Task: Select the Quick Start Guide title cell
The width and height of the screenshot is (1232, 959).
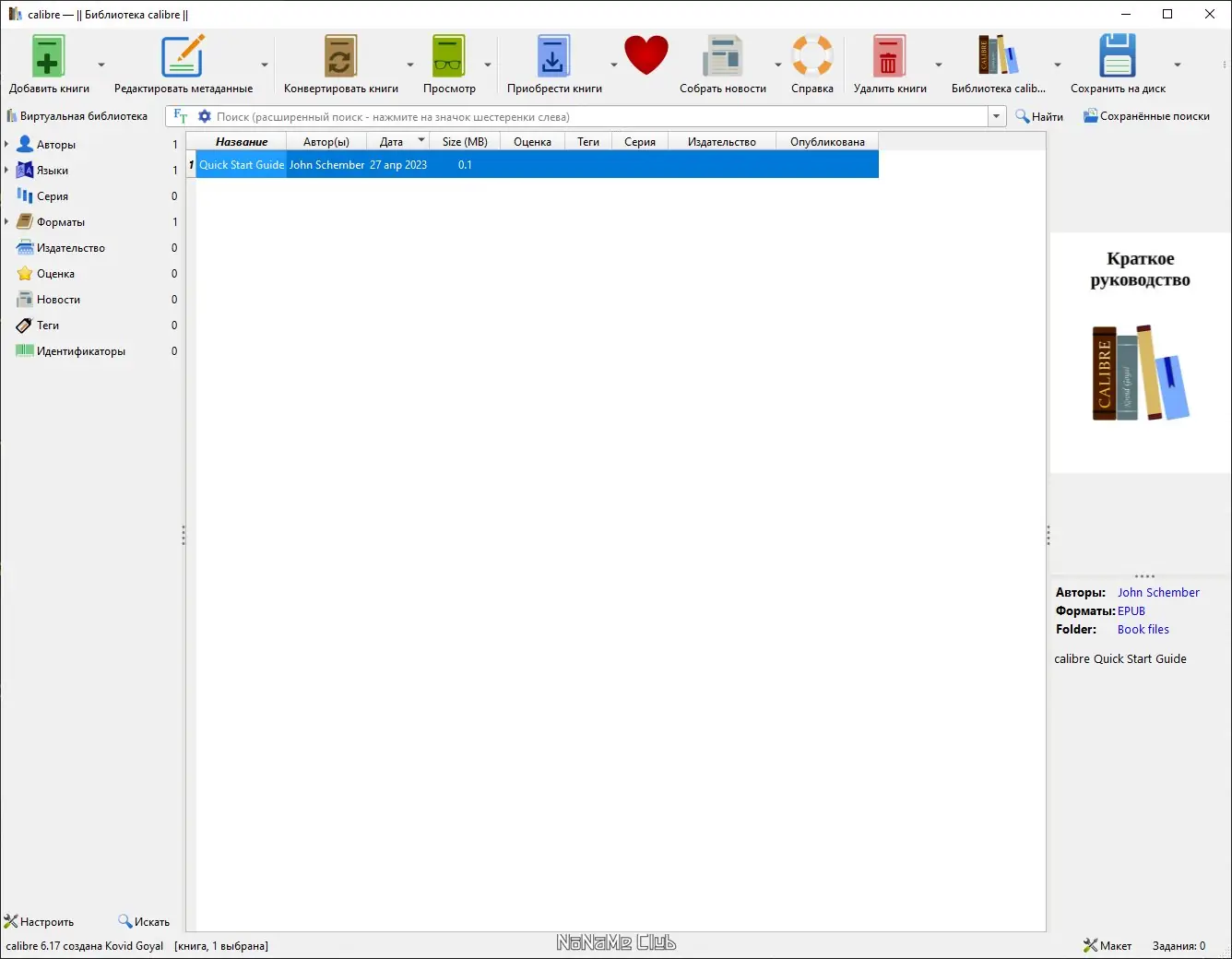Action: (242, 164)
